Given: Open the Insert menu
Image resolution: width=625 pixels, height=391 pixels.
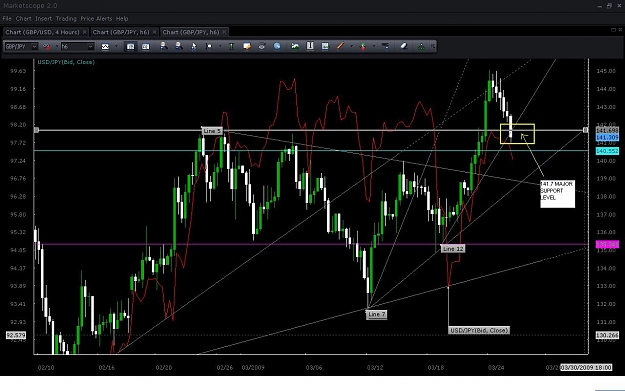Looking at the screenshot, I should [x=43, y=19].
